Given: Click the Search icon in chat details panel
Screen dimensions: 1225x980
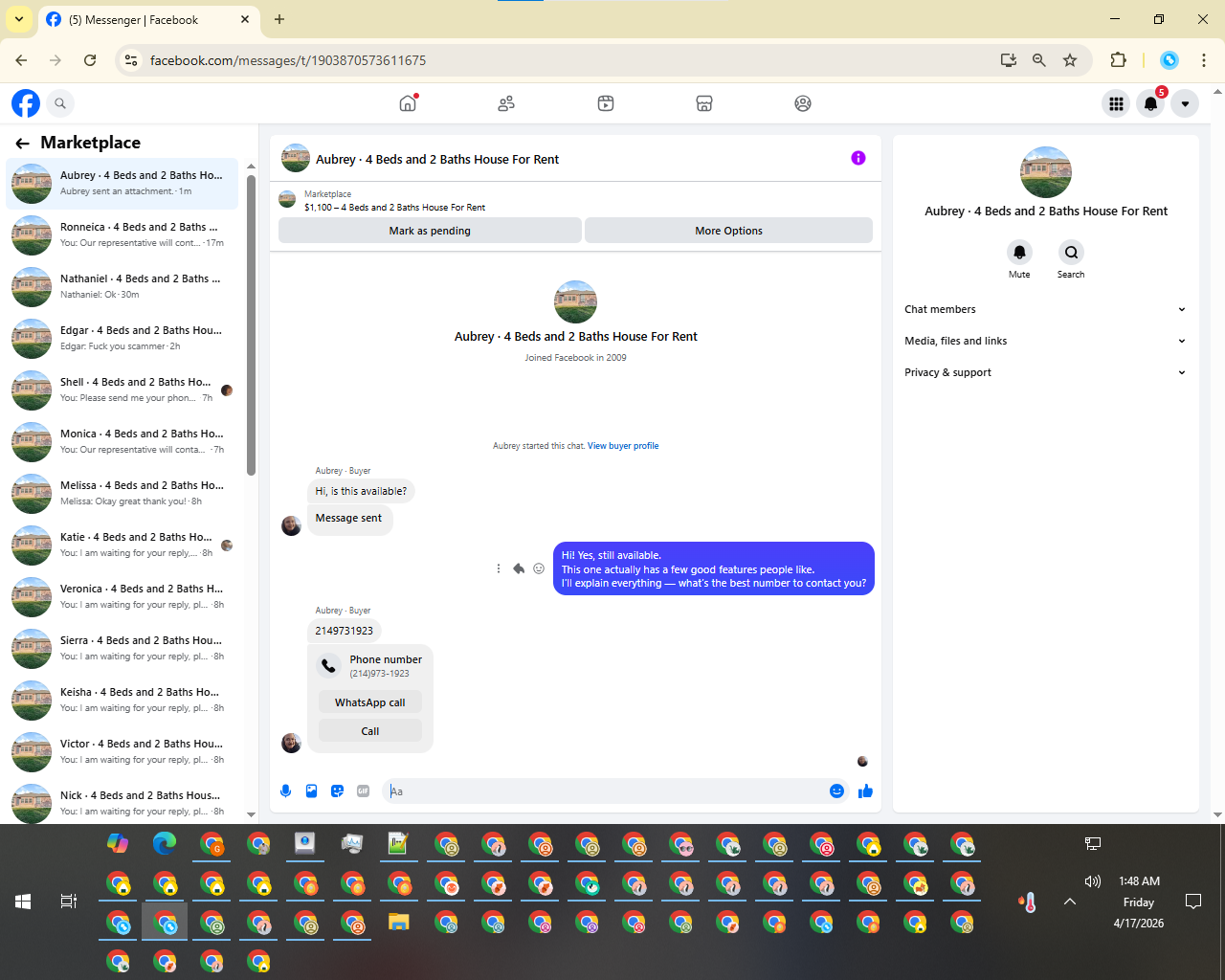Looking at the screenshot, I should click(x=1071, y=253).
